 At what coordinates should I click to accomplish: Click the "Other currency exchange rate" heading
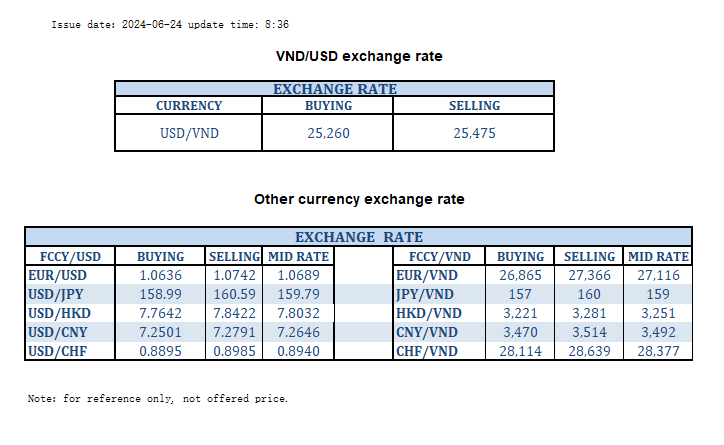[359, 199]
